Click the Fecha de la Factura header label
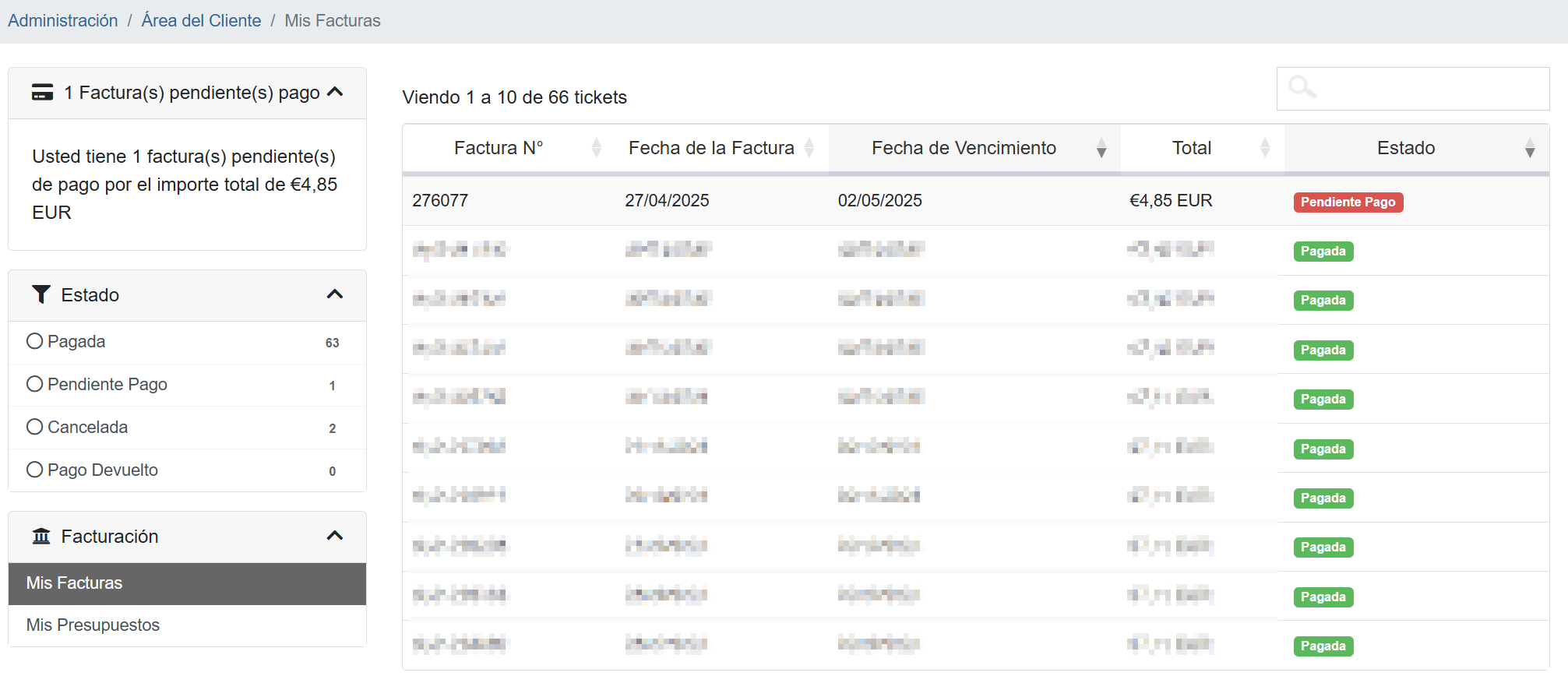This screenshot has height=676, width=1568. 711,148
